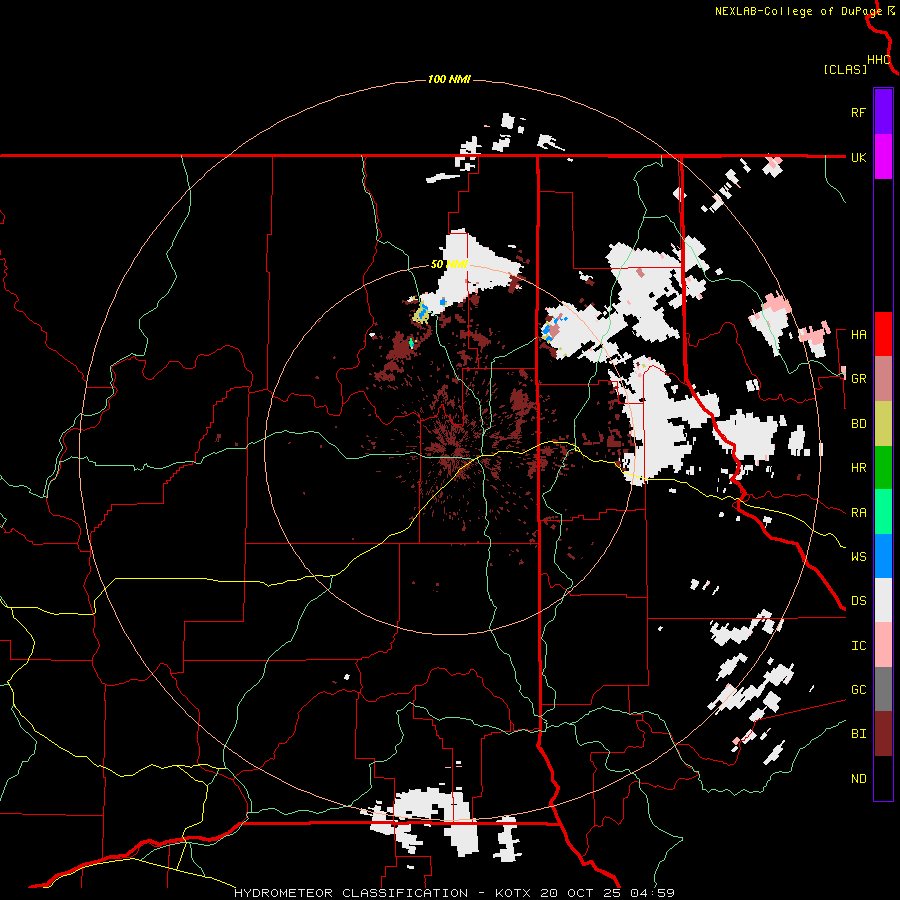Select the gray GC legend swatch
Image resolution: width=900 pixels, height=900 pixels.
(x=883, y=689)
